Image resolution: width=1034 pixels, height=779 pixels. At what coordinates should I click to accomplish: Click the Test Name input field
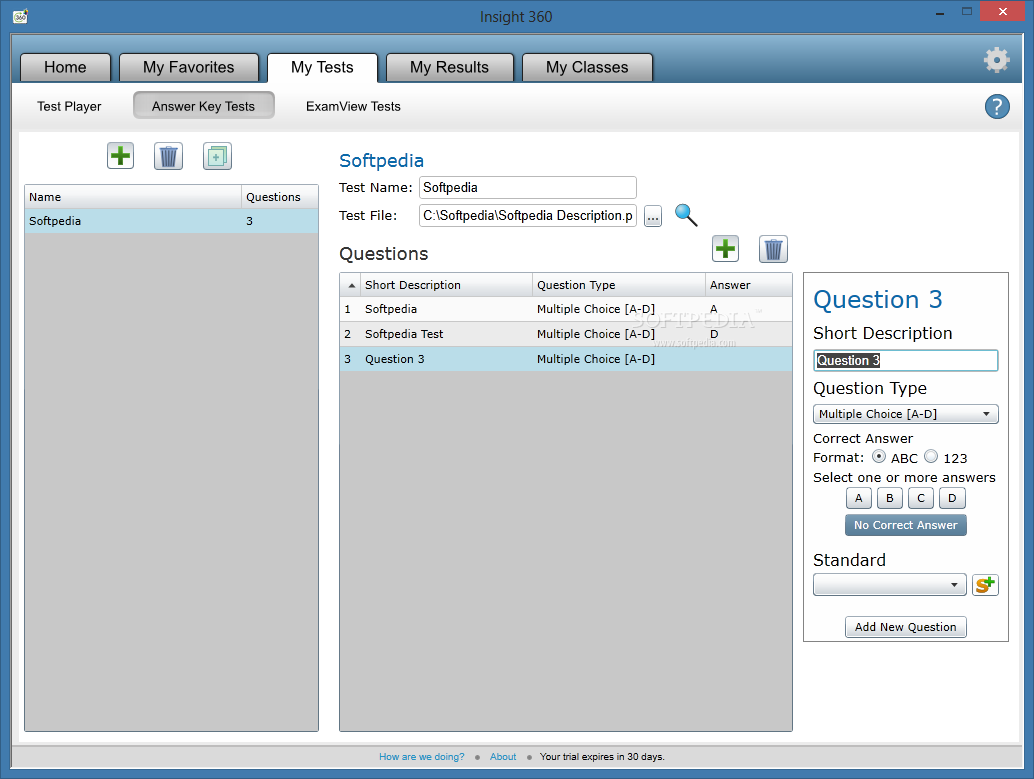528,187
